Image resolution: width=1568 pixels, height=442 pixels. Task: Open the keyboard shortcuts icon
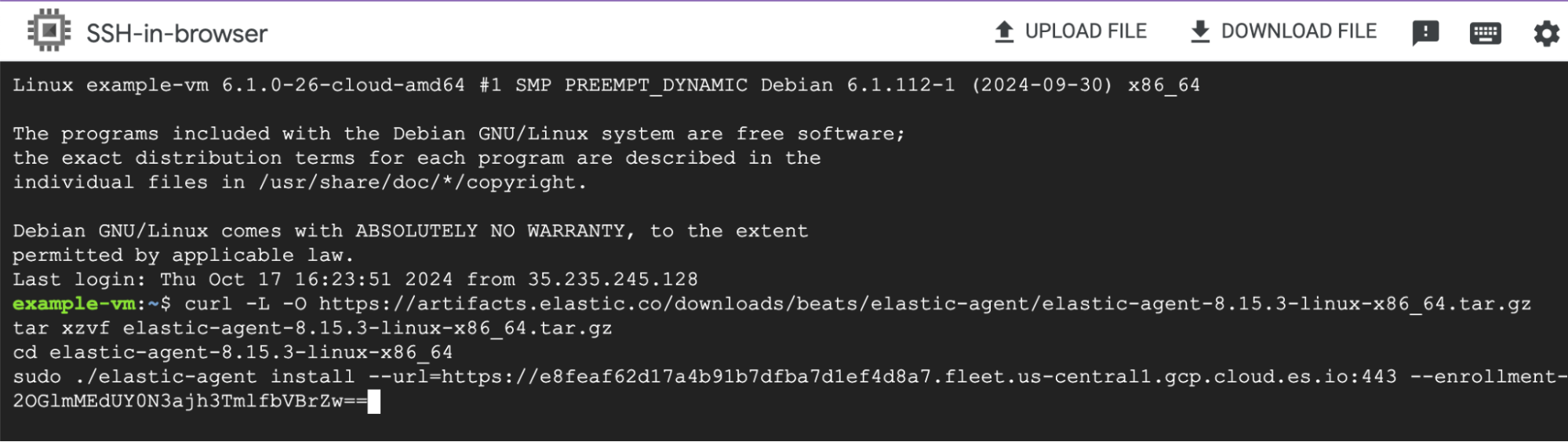pos(1485,33)
